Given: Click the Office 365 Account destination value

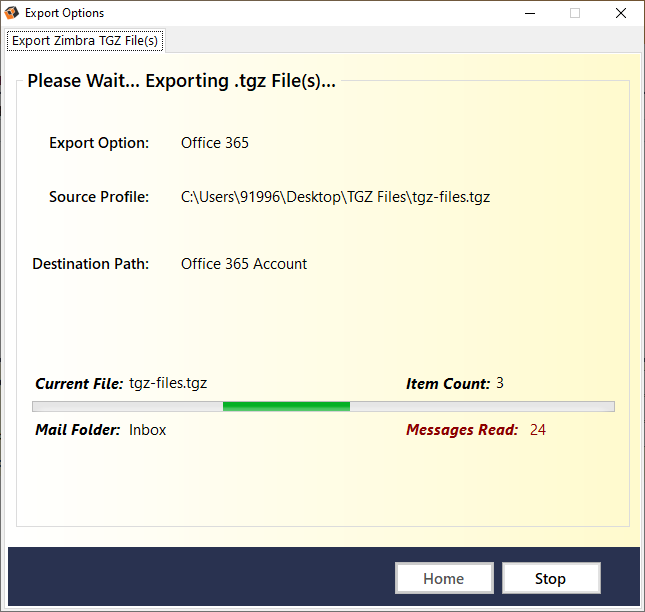Looking at the screenshot, I should pos(244,264).
